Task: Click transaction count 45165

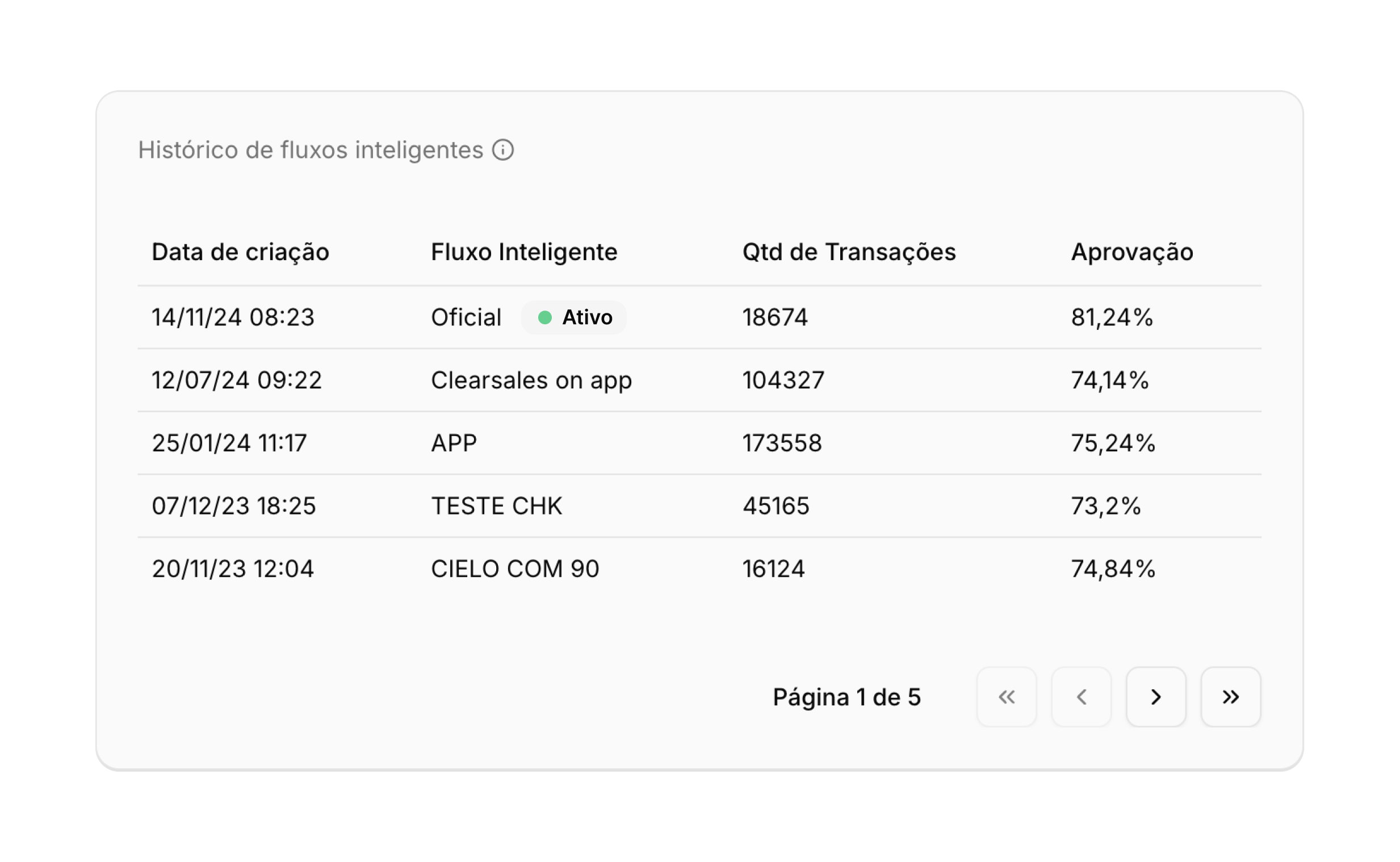Action: pos(776,506)
